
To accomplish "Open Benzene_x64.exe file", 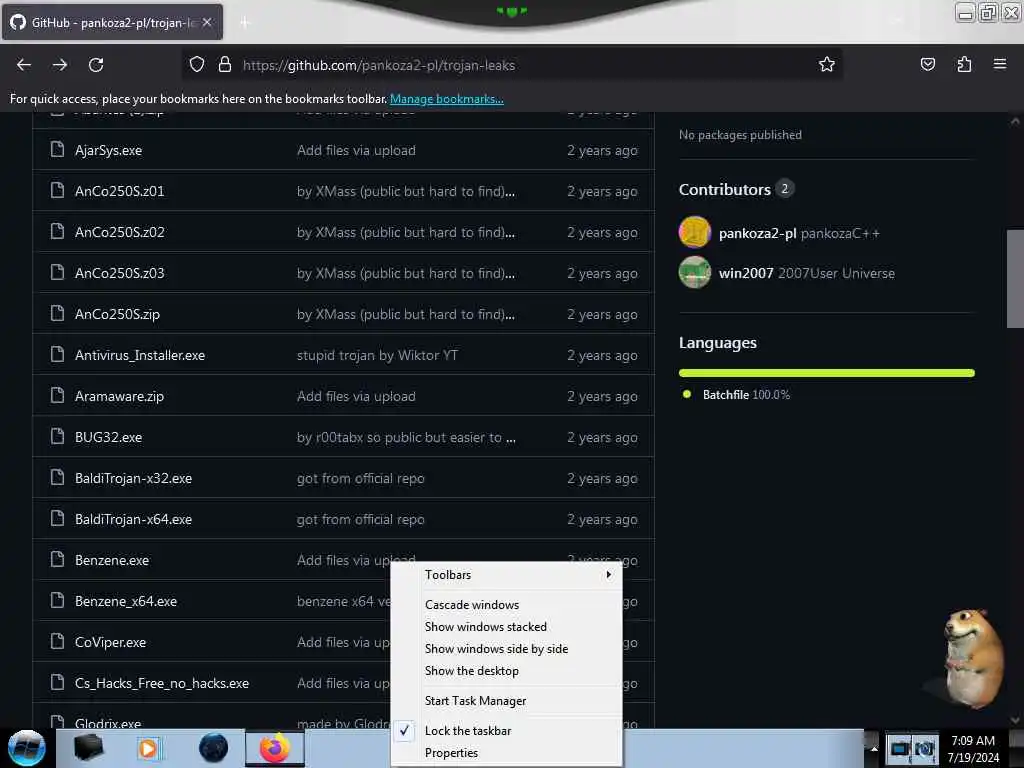I will 125,601.
